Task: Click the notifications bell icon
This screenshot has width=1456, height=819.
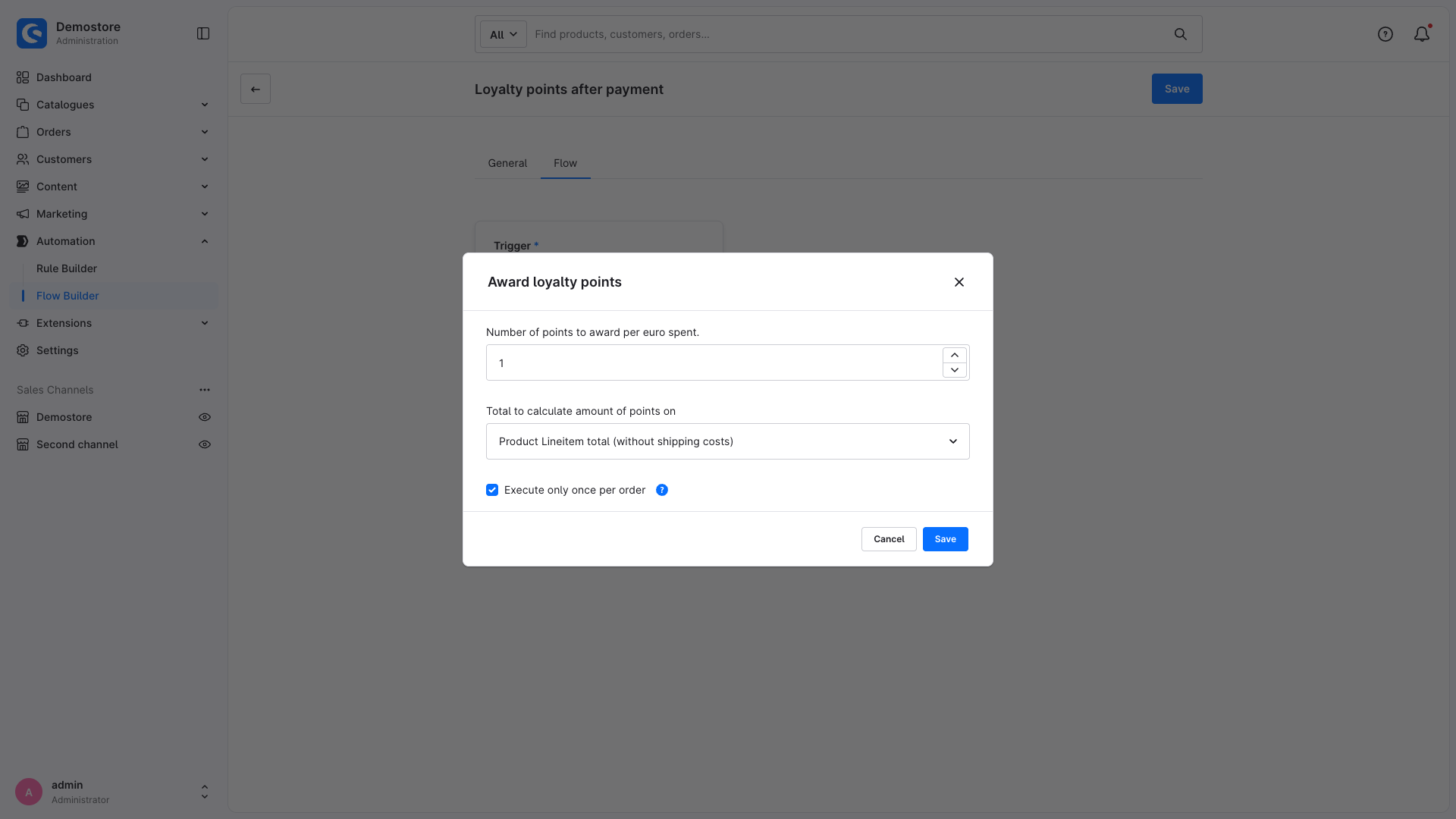Action: (1422, 34)
